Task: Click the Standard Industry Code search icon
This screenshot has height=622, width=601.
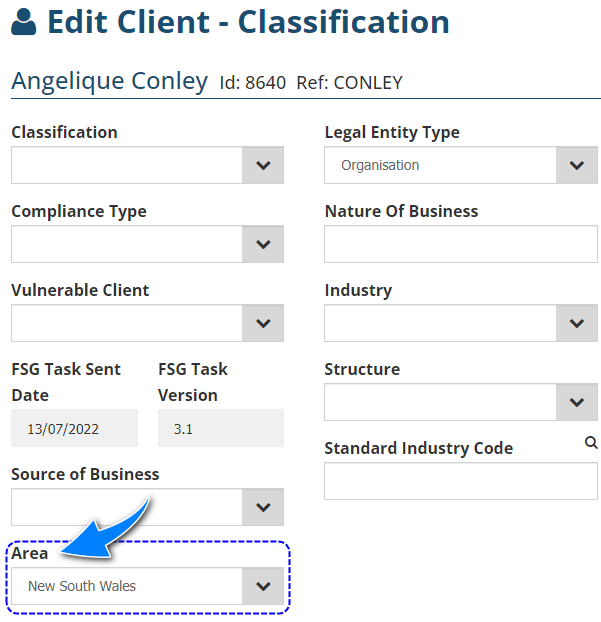Action: coord(591,442)
